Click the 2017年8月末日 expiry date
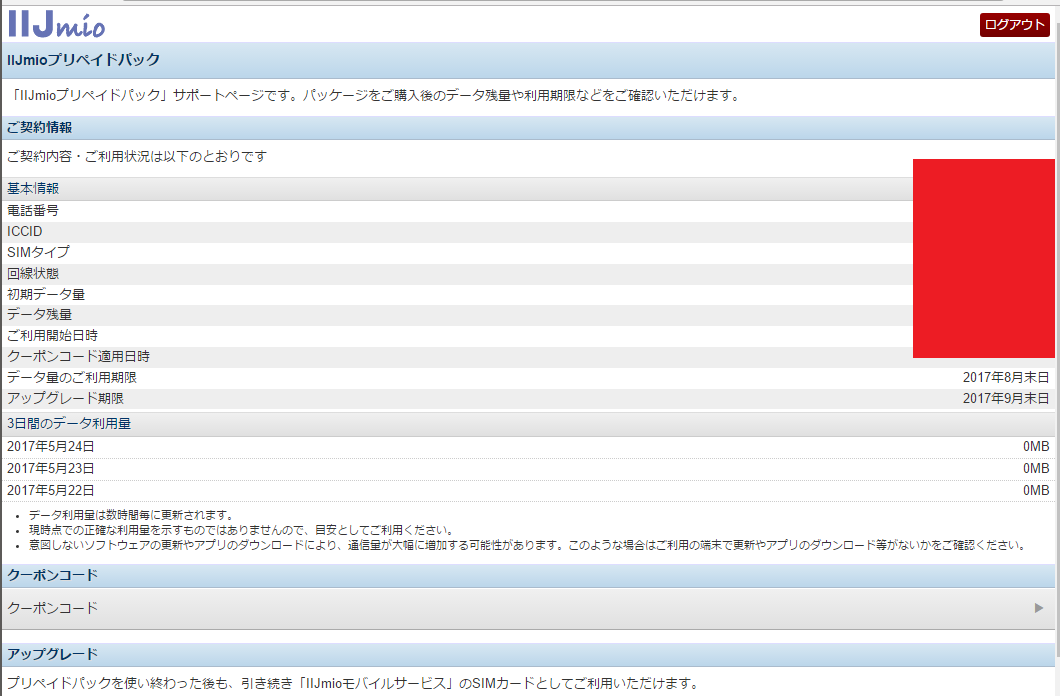 pyautogui.click(x=1003, y=376)
